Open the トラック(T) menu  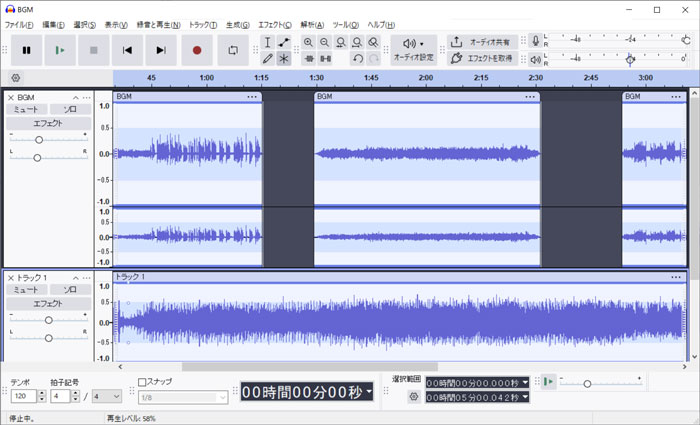point(203,25)
